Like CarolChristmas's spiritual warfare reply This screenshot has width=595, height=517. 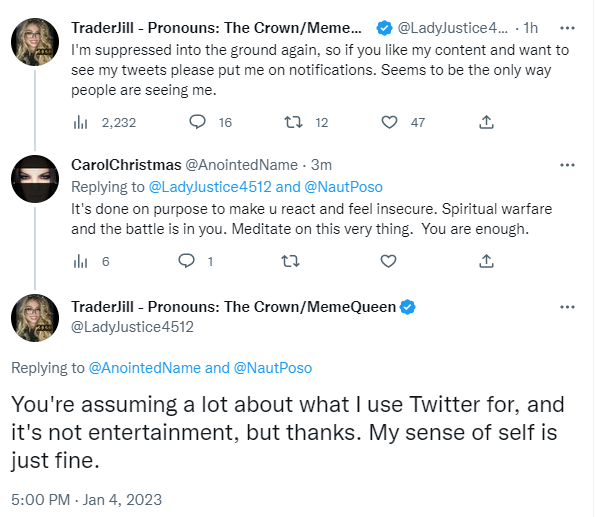click(x=388, y=261)
